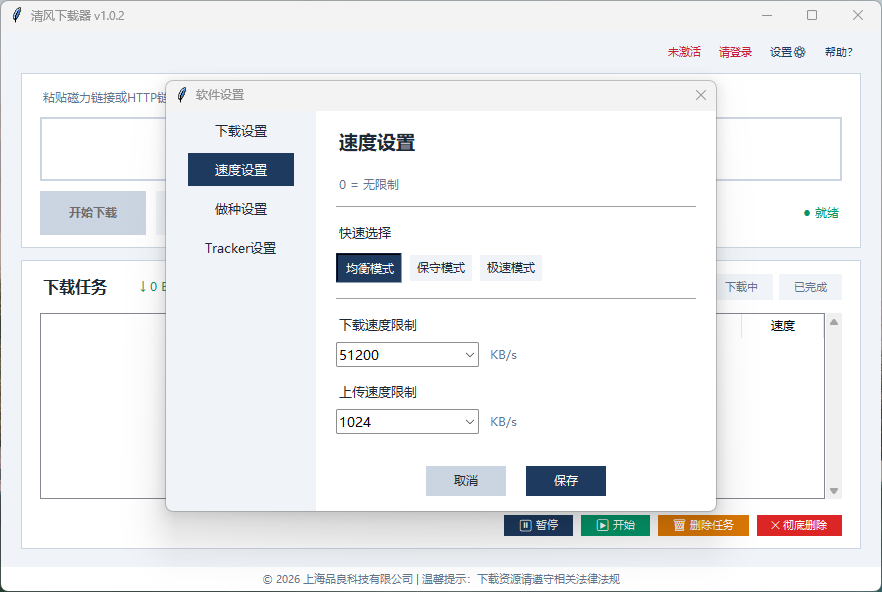The height and width of the screenshot is (592, 882).
Task: Expand the 下载速度限制 dropdown arrow
Action: 470,355
